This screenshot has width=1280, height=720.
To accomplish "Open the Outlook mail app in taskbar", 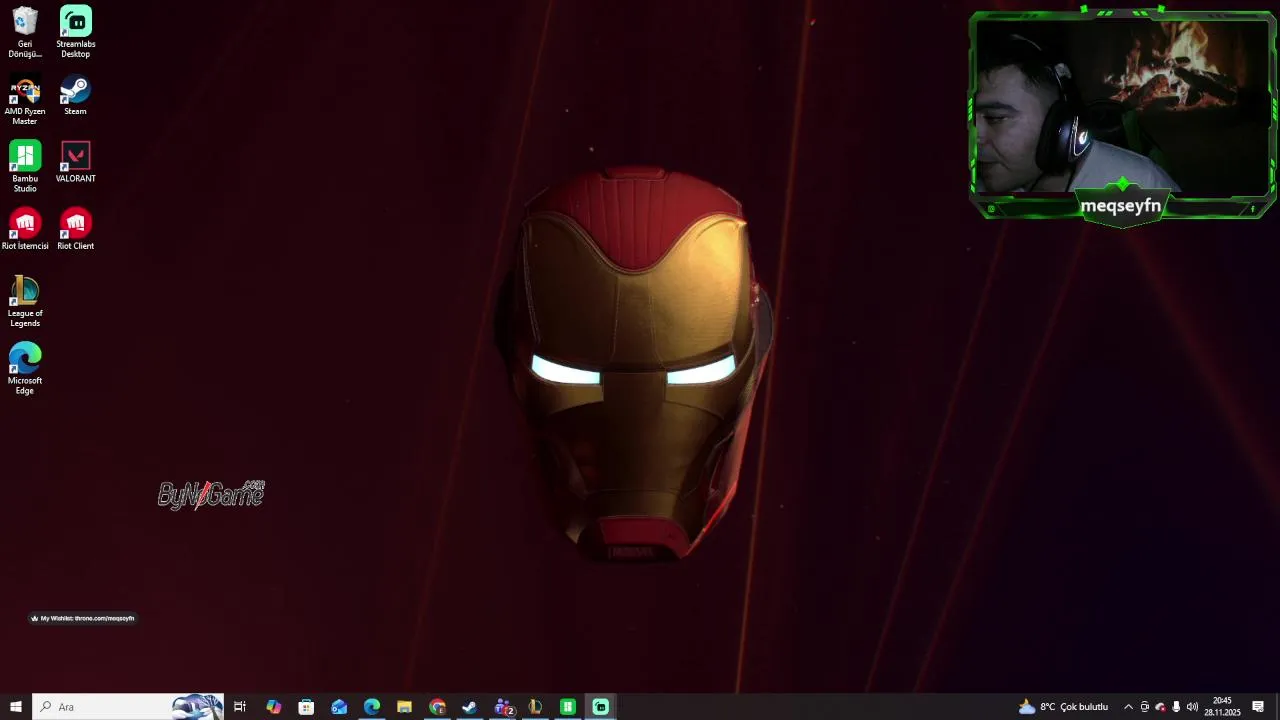I will click(x=339, y=707).
